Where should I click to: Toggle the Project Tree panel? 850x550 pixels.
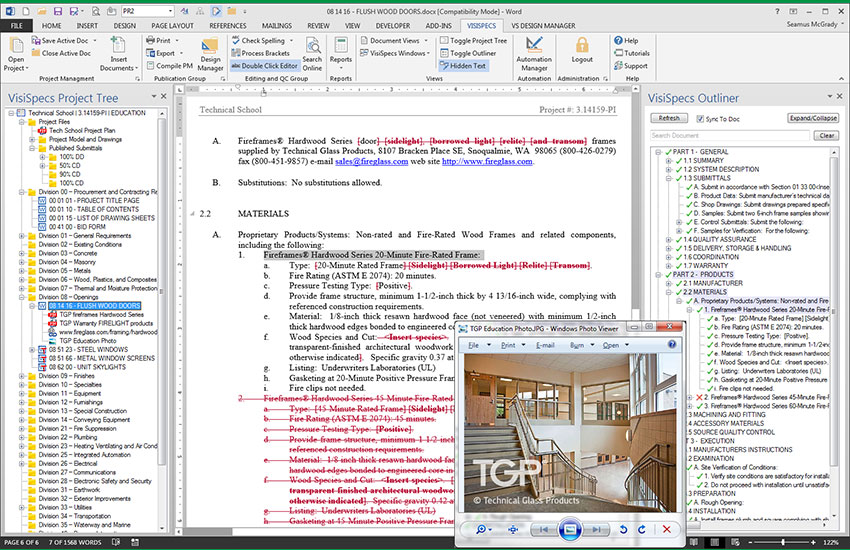(x=471, y=41)
